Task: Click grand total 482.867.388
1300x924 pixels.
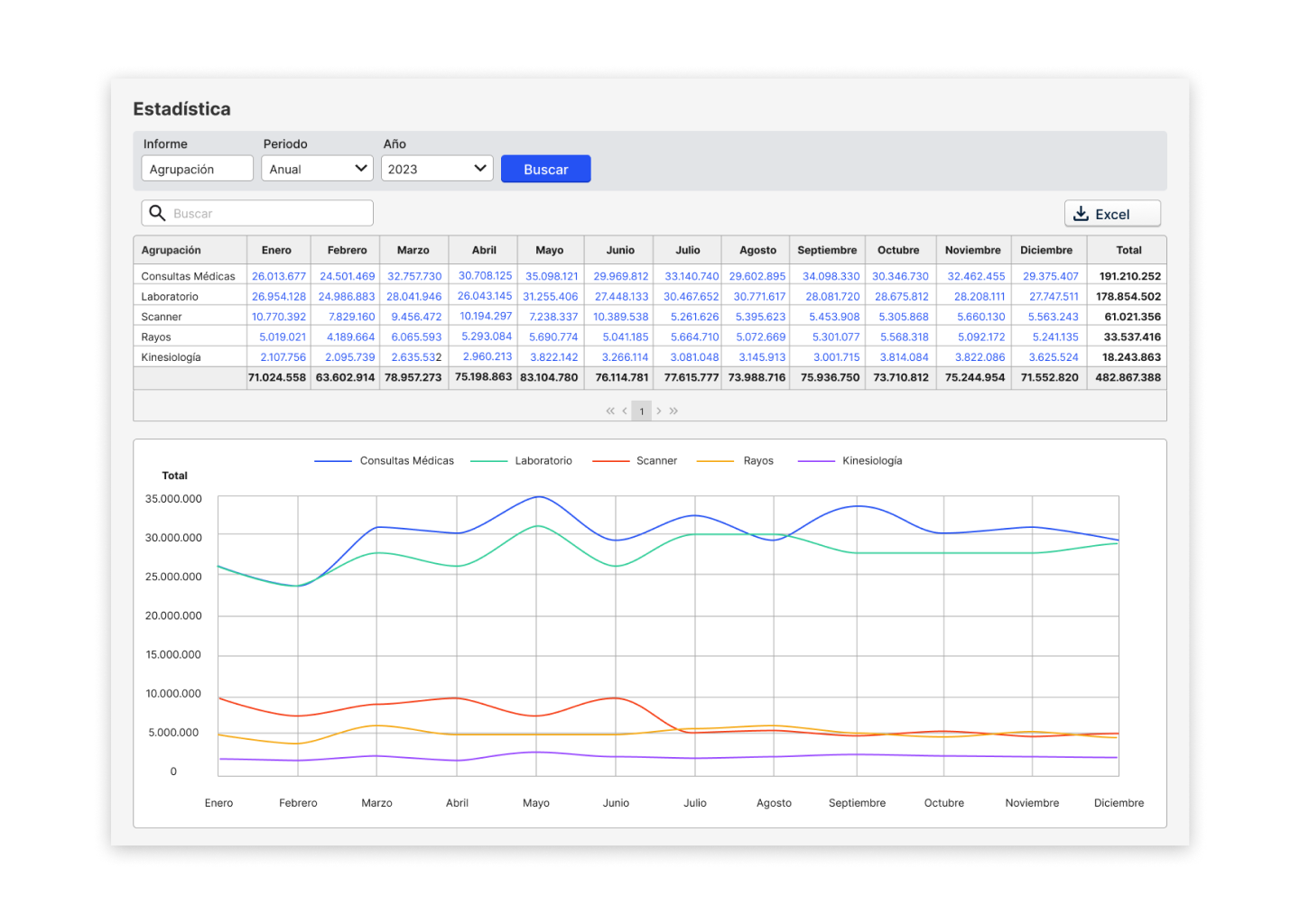Action: [x=1128, y=377]
